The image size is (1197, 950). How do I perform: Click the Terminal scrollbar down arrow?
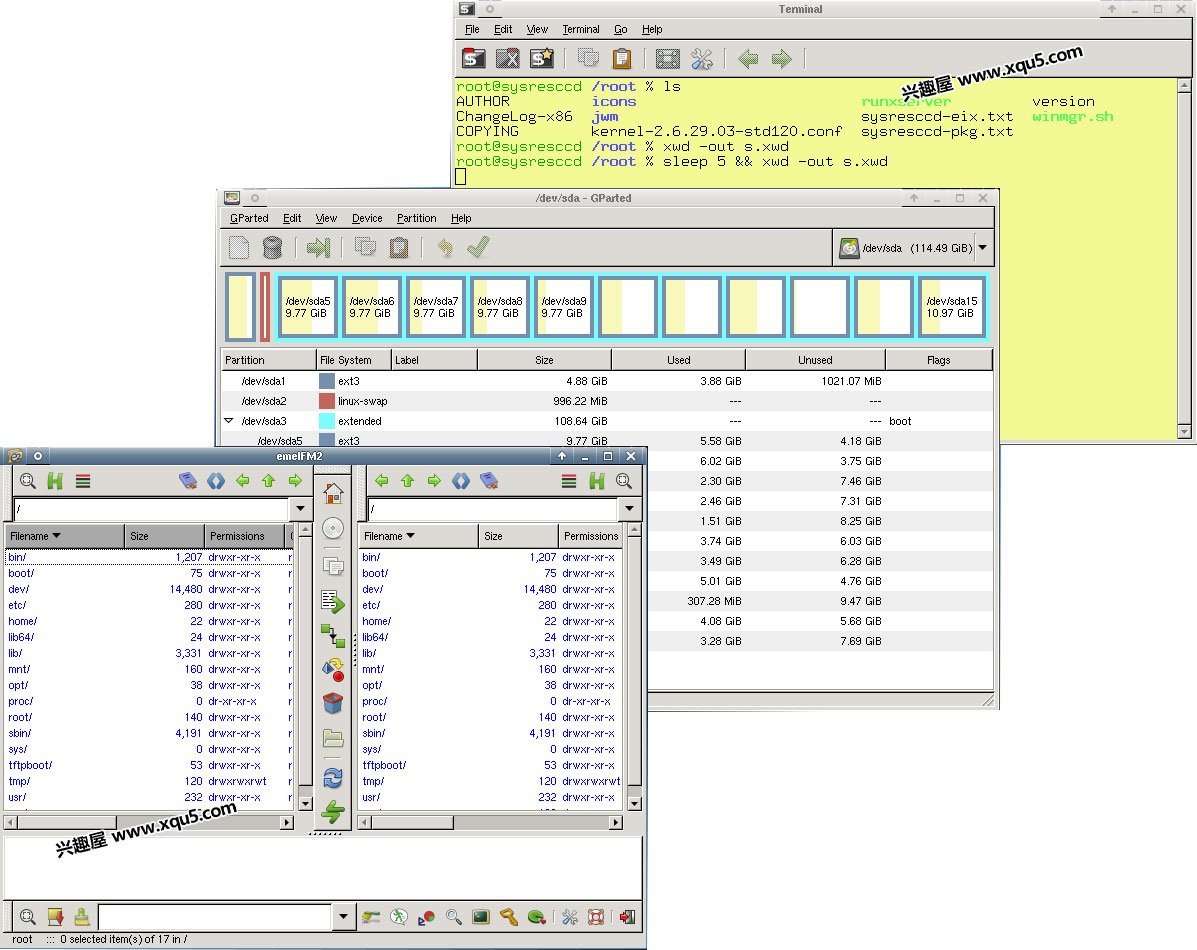click(1184, 432)
